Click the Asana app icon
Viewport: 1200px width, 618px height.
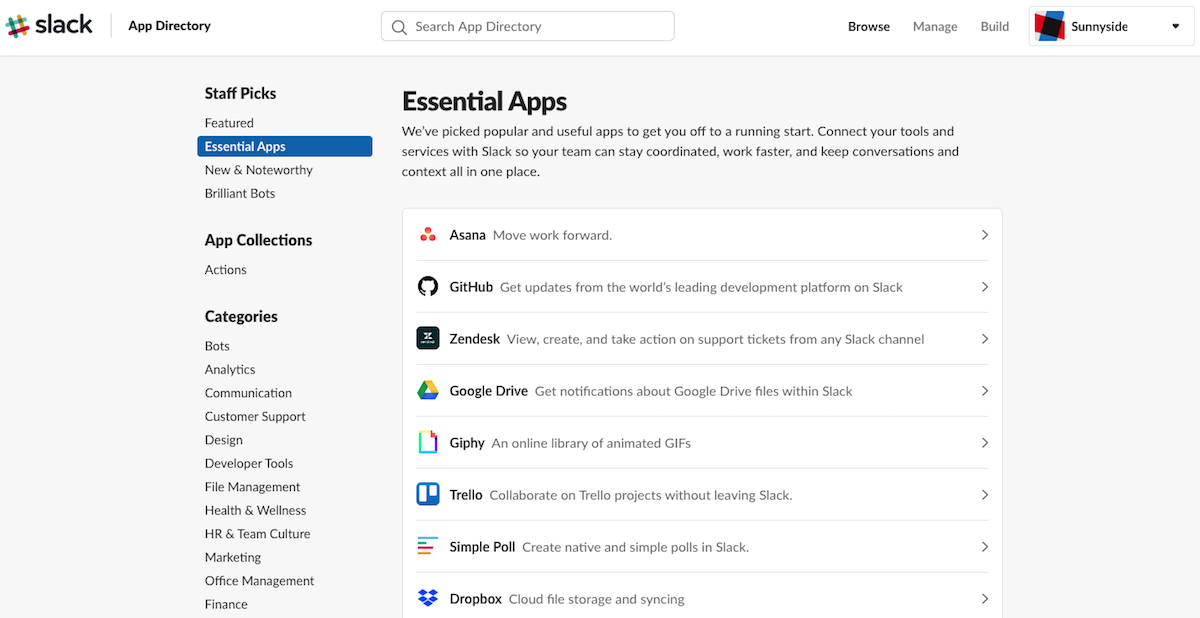pos(428,235)
